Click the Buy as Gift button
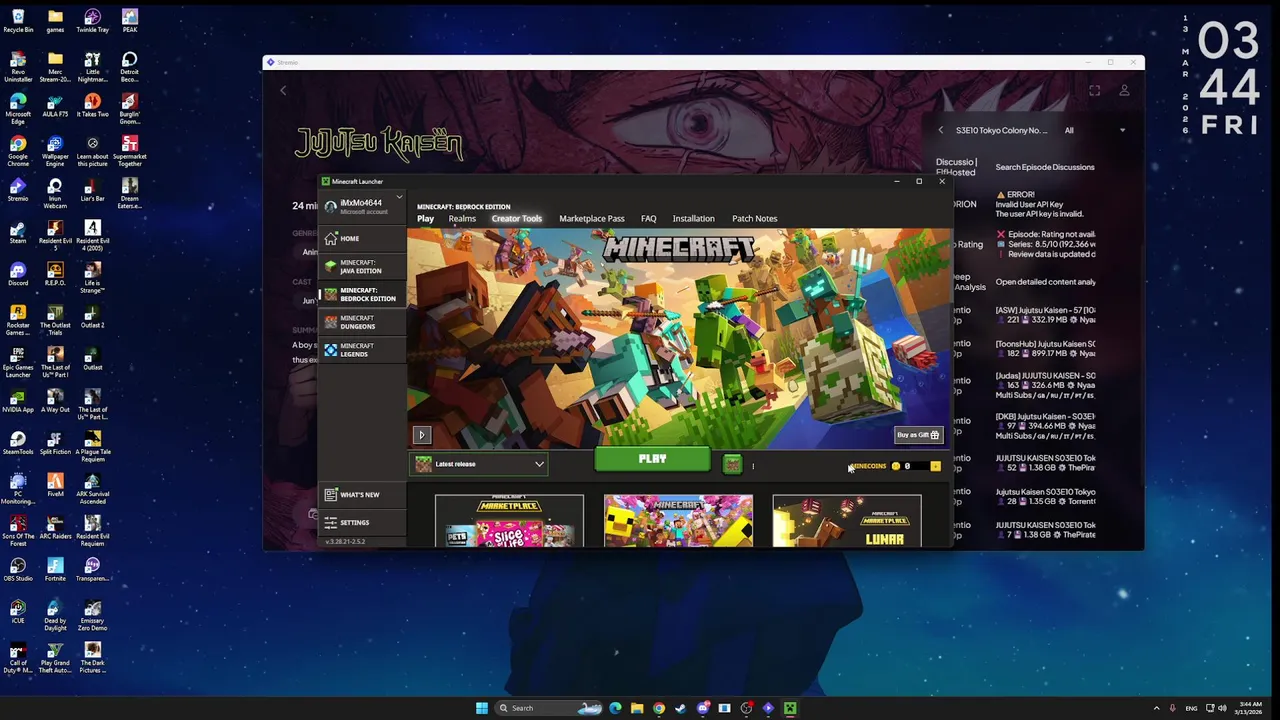The width and height of the screenshot is (1280, 720). click(x=918, y=435)
